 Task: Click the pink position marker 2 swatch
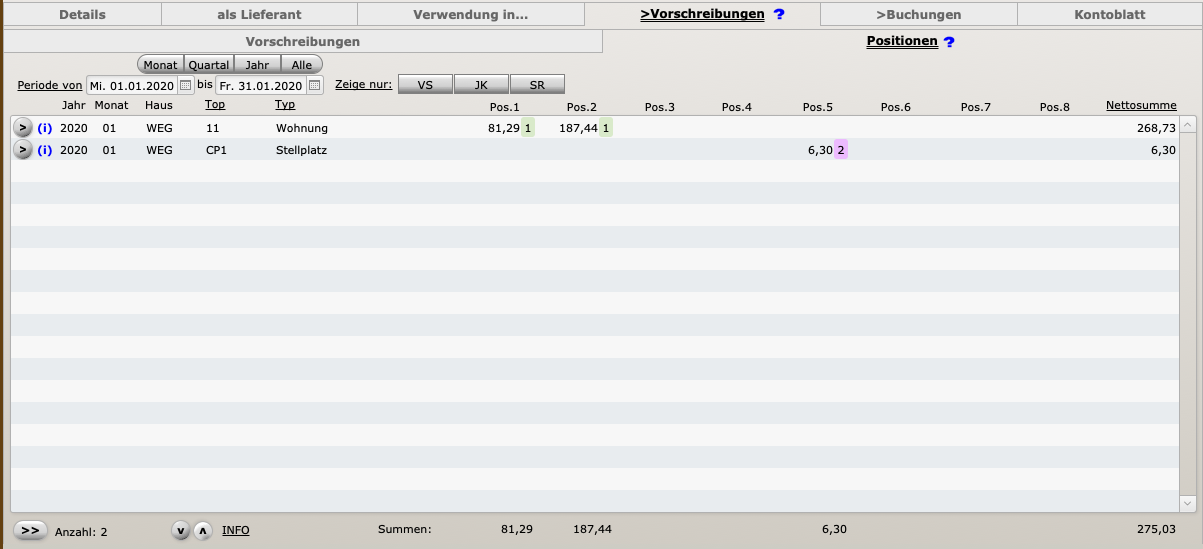(841, 150)
